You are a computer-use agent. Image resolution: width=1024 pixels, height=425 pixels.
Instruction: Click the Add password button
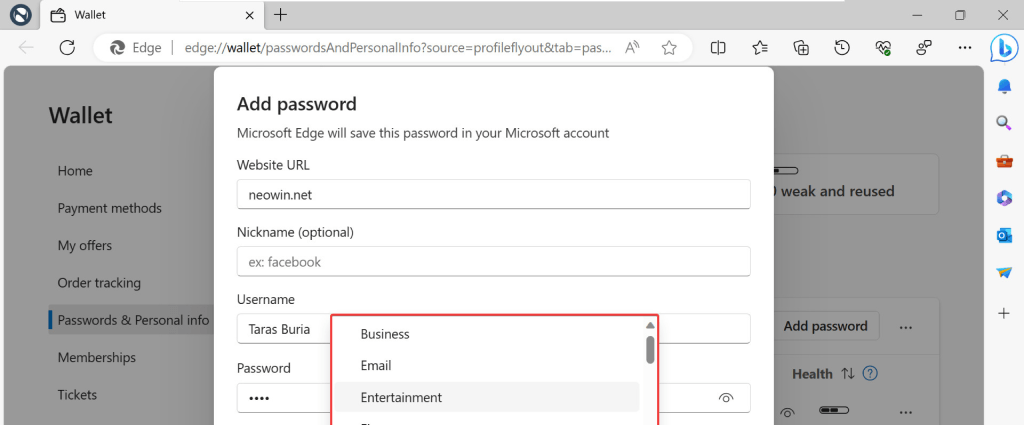(x=825, y=326)
